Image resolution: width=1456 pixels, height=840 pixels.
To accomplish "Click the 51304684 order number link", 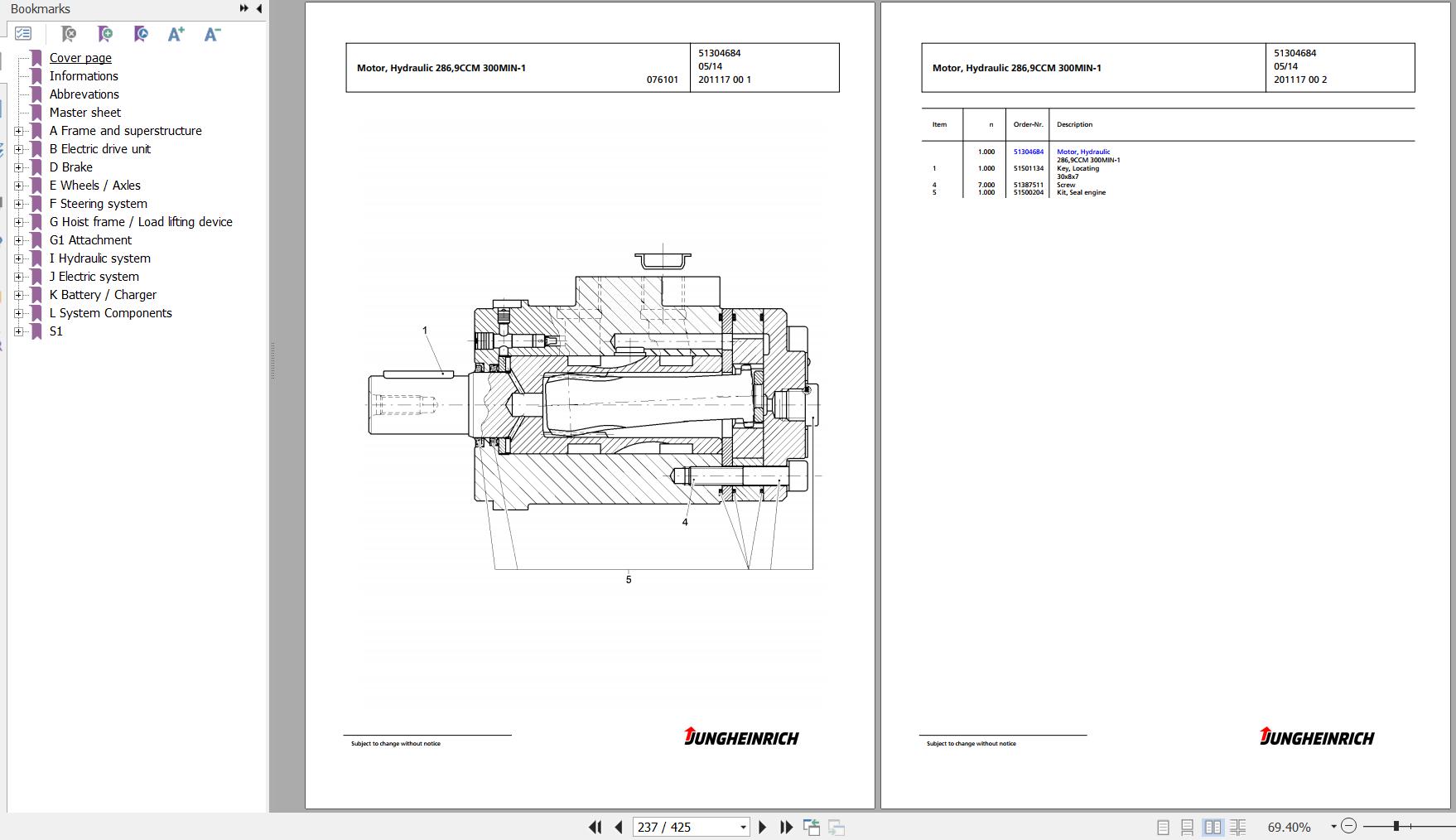I will pyautogui.click(x=1028, y=152).
